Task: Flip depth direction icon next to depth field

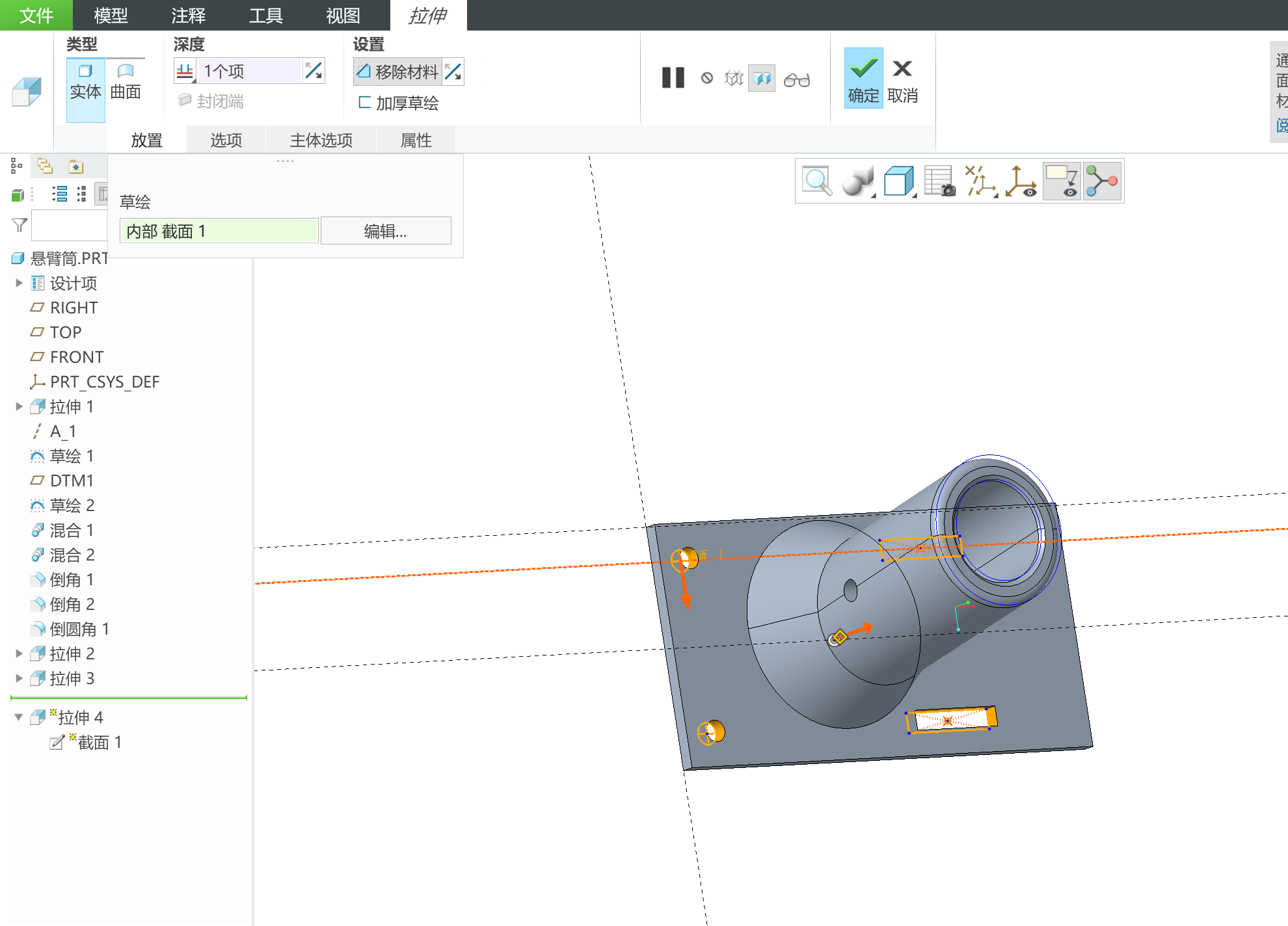Action: [314, 71]
